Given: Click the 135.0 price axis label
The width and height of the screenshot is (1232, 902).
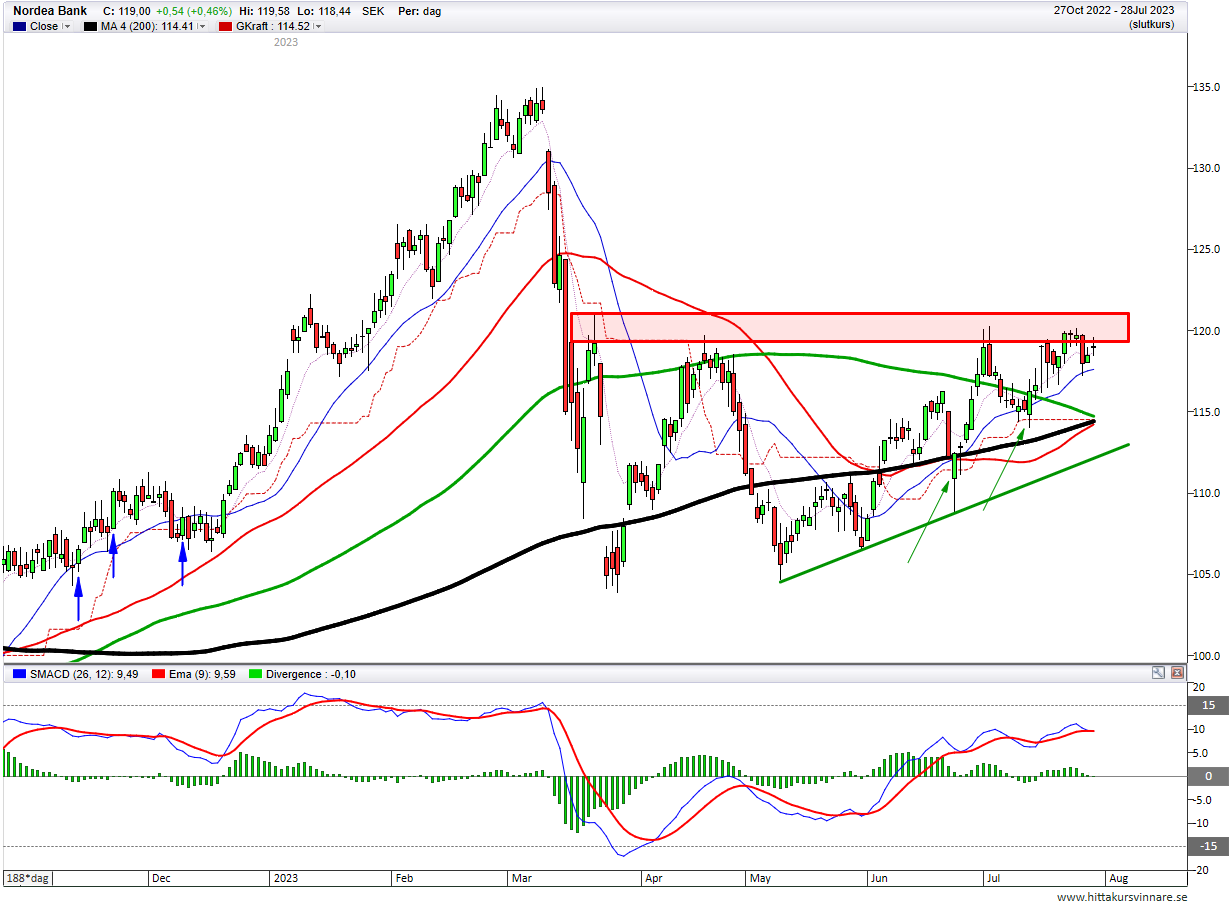Looking at the screenshot, I should click(x=1208, y=87).
